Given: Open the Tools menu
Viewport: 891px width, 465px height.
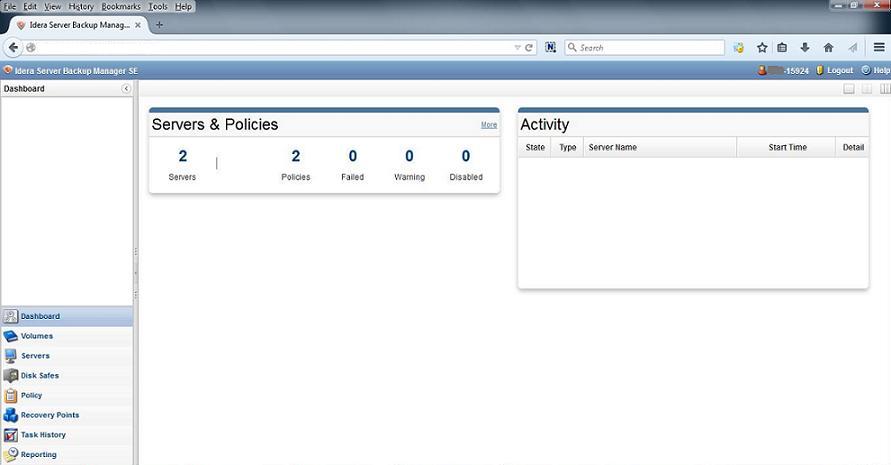Looking at the screenshot, I should click(158, 7).
